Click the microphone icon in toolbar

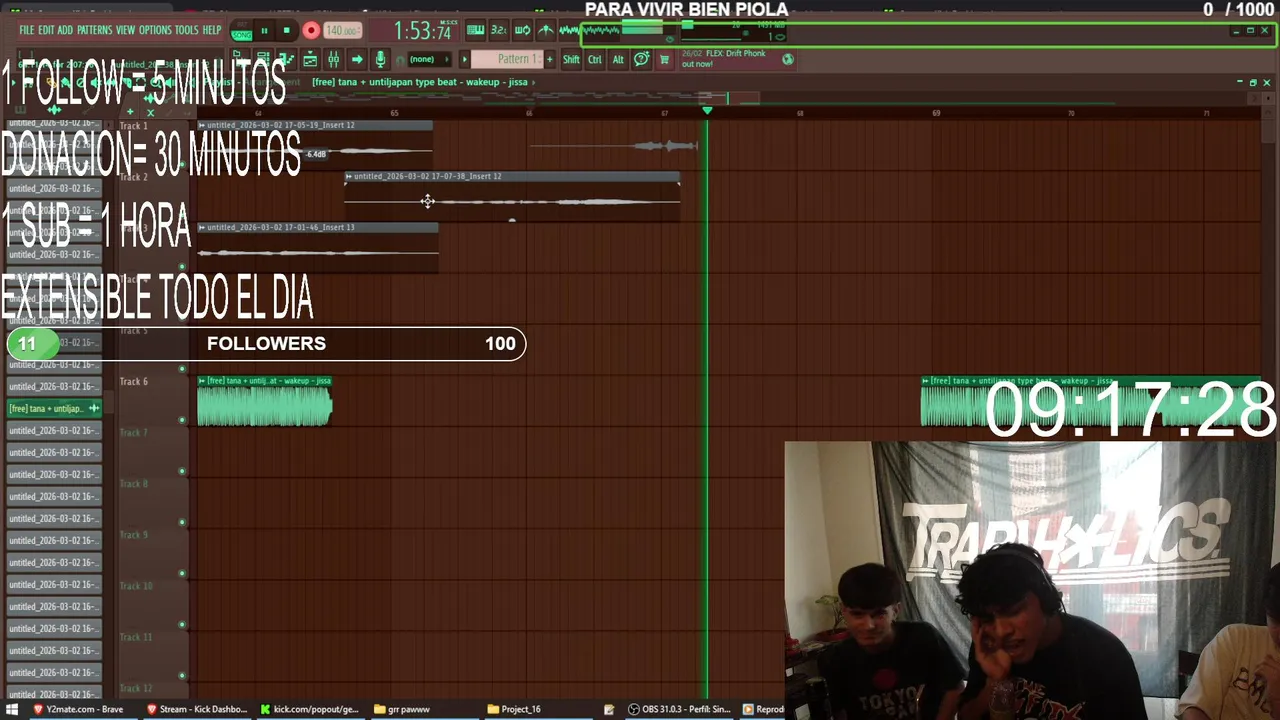click(380, 59)
